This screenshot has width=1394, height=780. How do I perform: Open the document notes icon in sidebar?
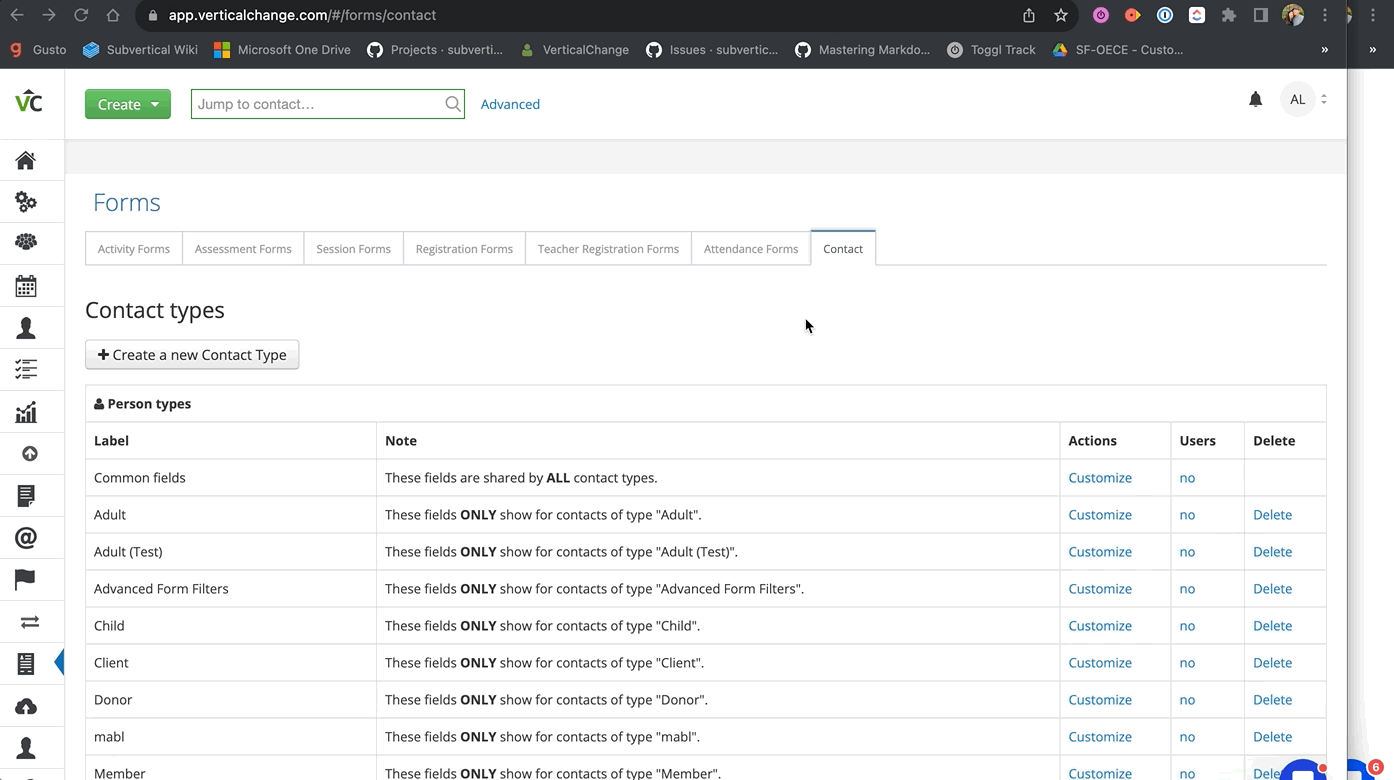click(26, 496)
